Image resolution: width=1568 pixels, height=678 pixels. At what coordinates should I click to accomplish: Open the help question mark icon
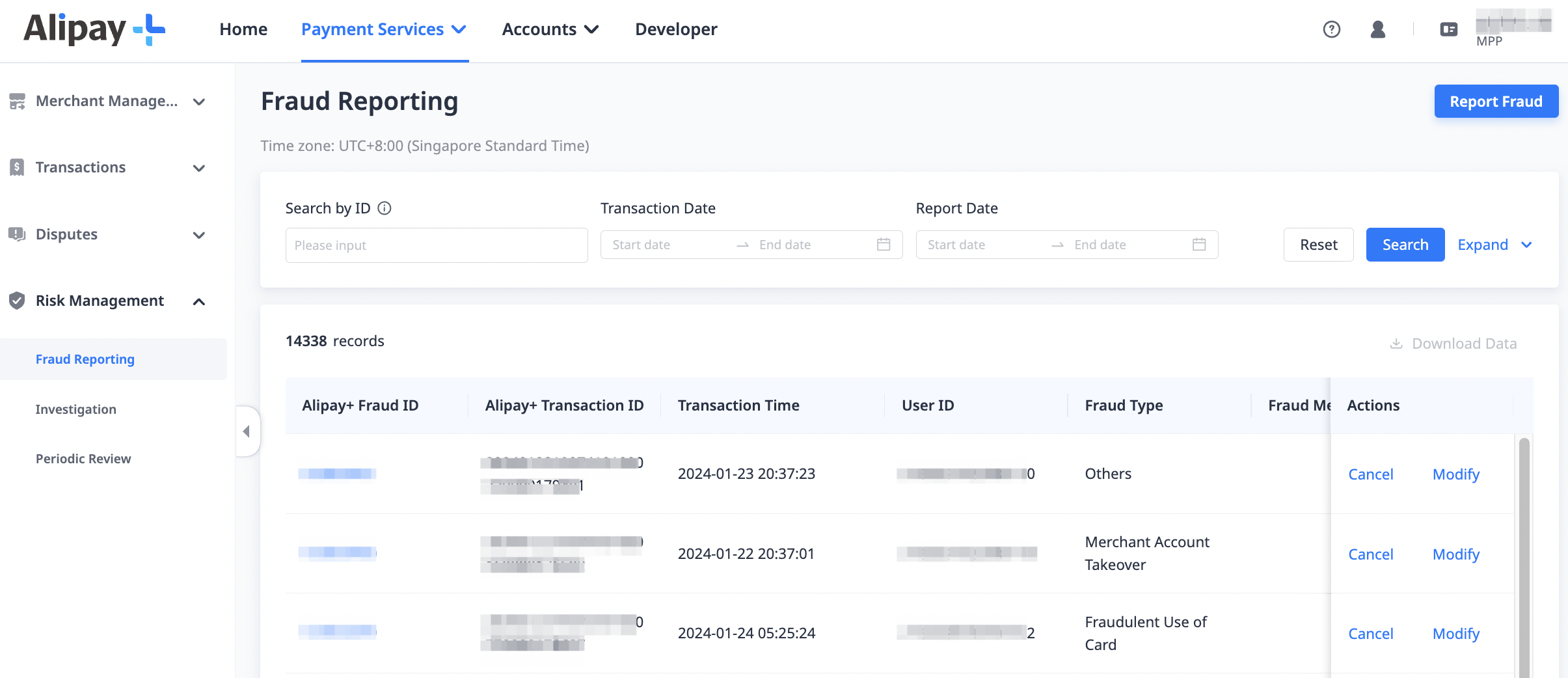pos(1332,29)
